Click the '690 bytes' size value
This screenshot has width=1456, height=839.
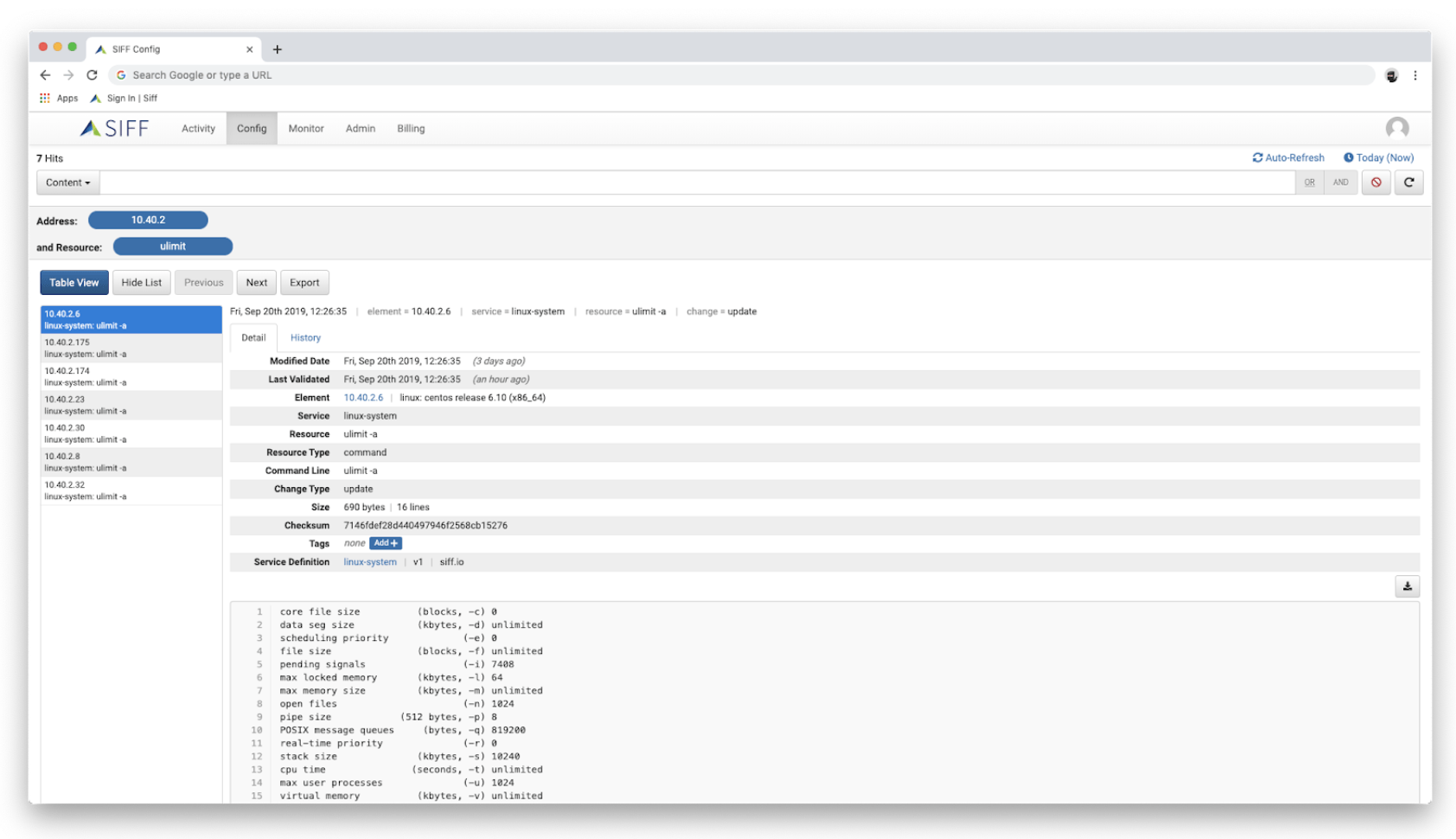pos(364,508)
